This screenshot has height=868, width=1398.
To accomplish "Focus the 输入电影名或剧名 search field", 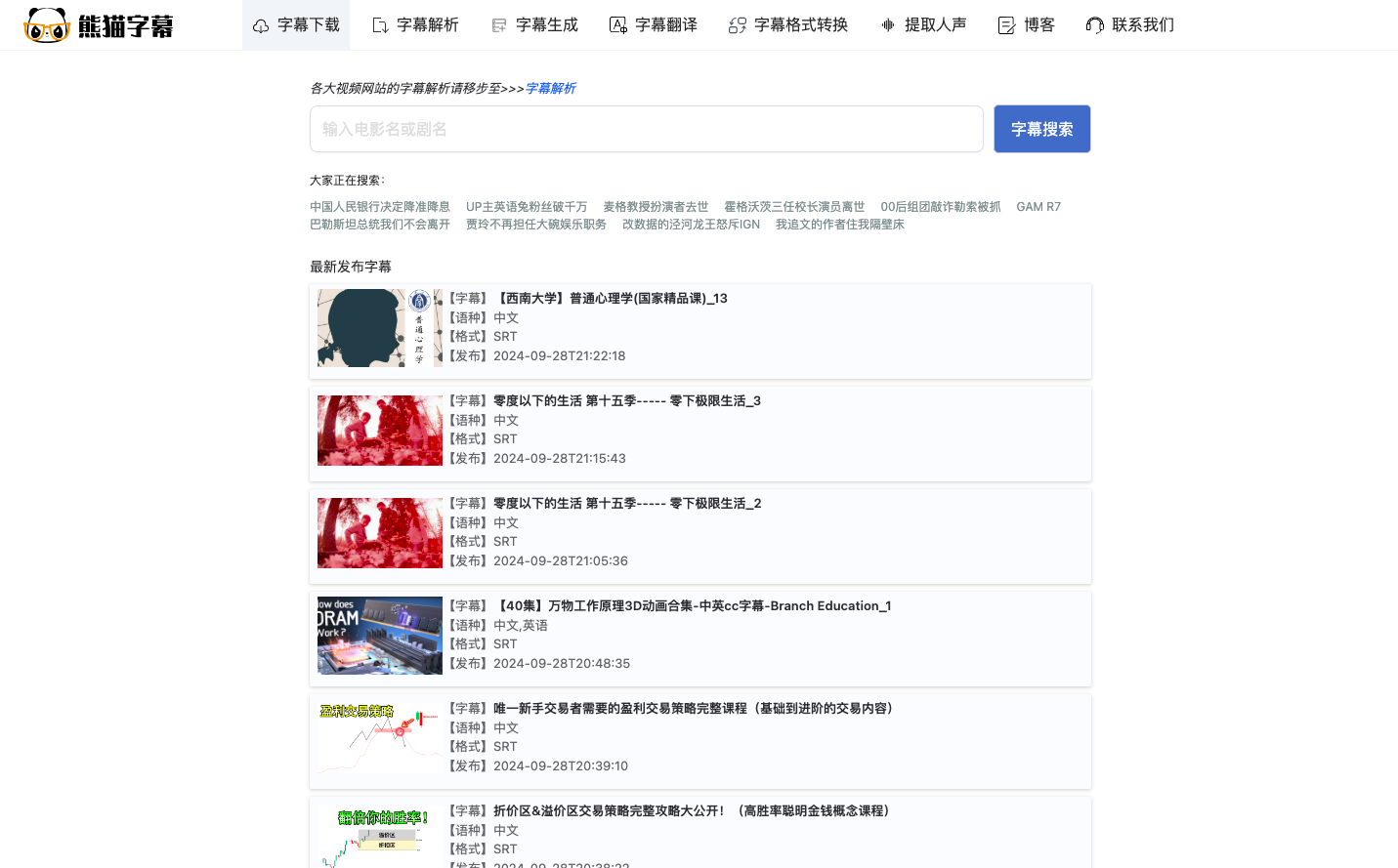I will pos(647,129).
